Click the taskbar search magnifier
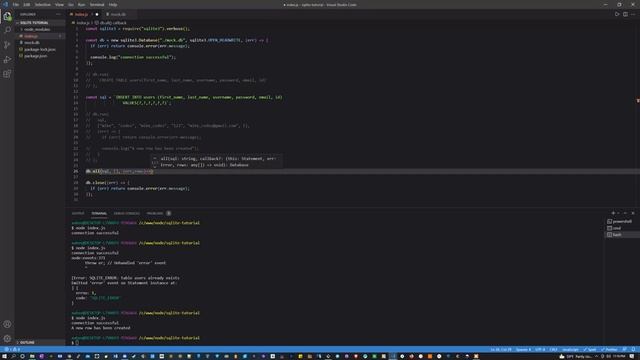Viewport: 640px width, 360px height. coord(13,356)
